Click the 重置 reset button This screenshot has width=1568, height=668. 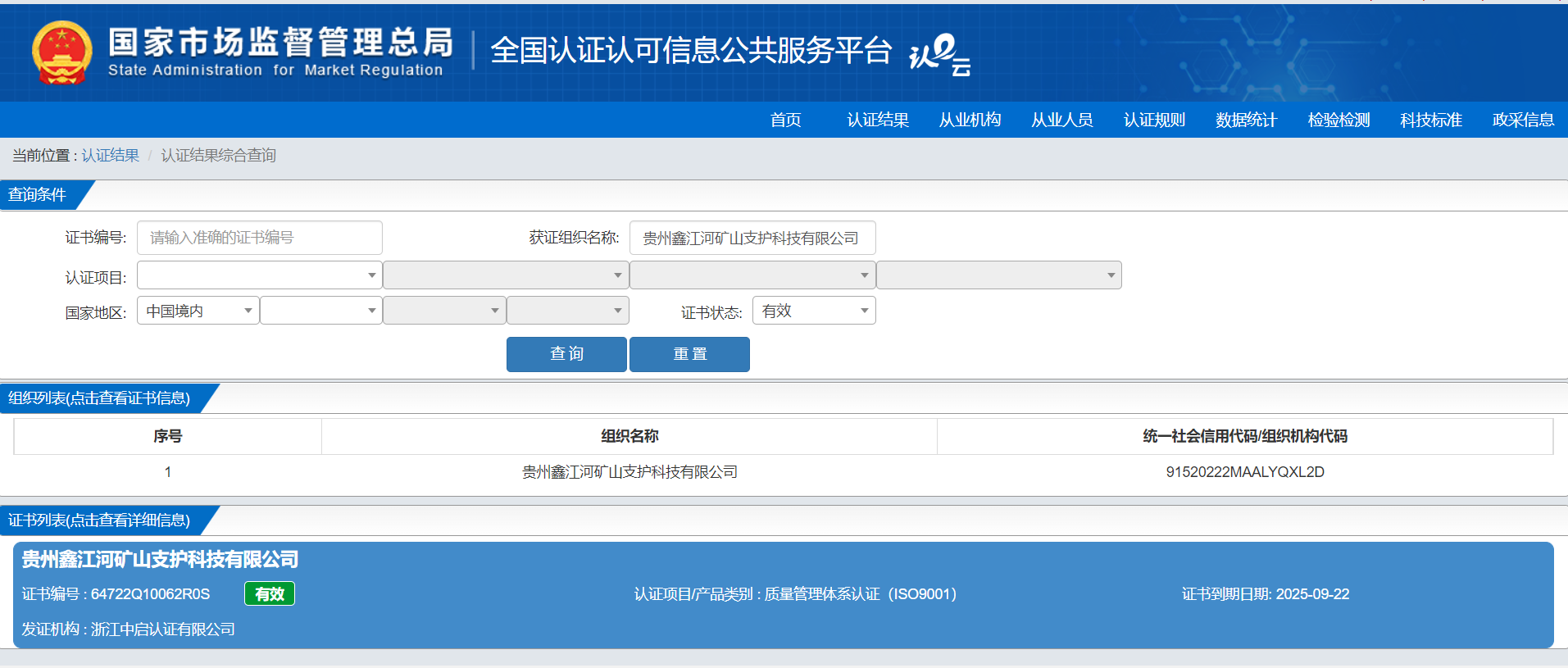(689, 354)
